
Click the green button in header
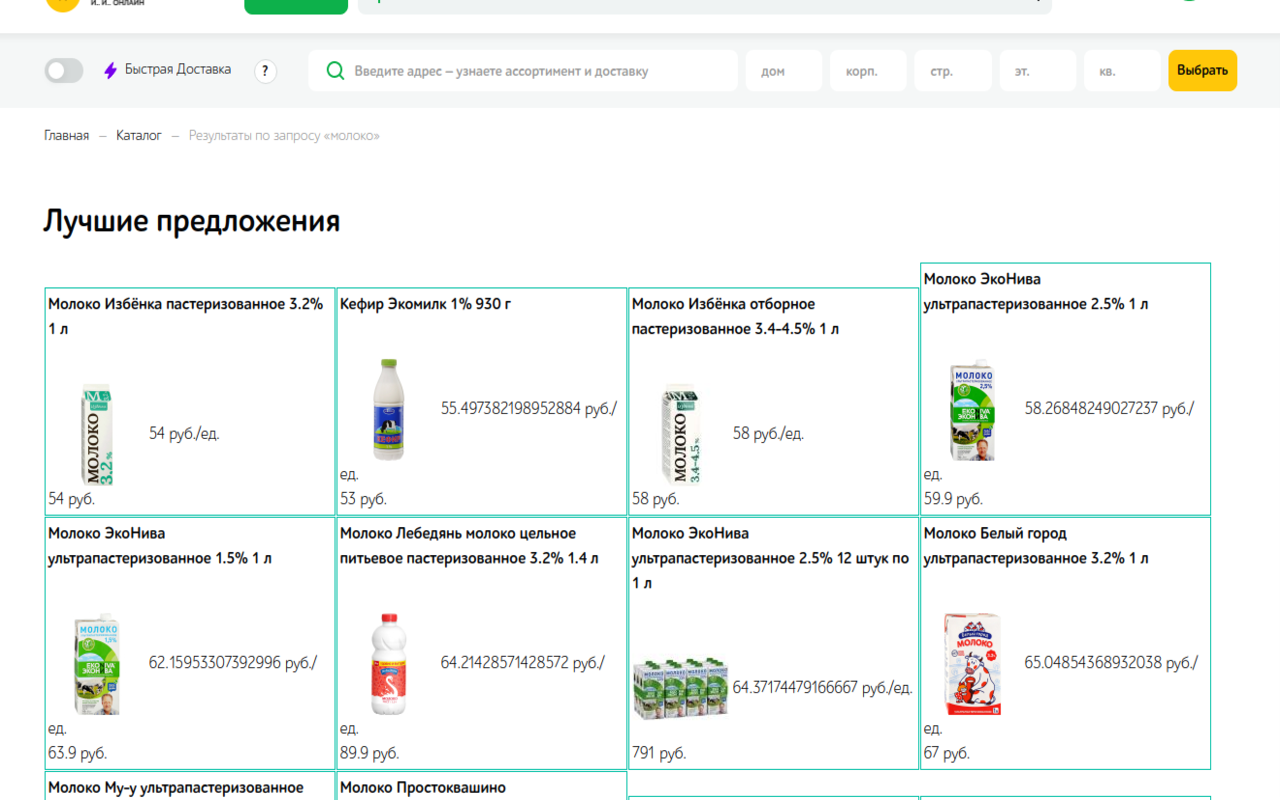[296, 6]
